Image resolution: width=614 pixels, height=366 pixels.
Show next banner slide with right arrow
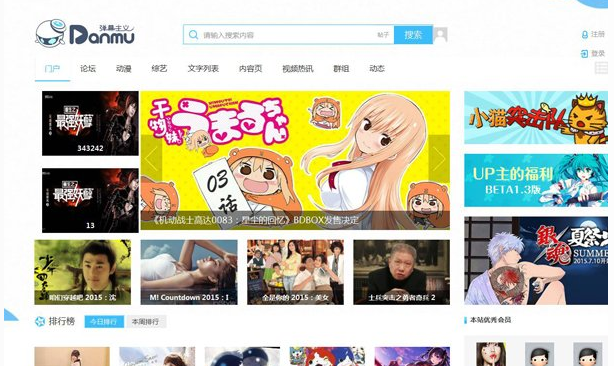[439, 159]
